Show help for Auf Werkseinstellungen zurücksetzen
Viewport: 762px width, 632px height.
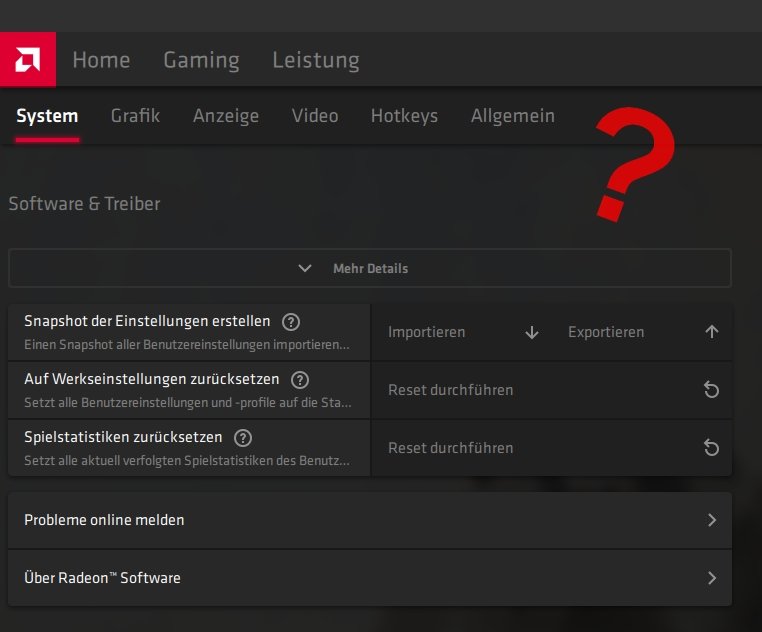[x=300, y=380]
